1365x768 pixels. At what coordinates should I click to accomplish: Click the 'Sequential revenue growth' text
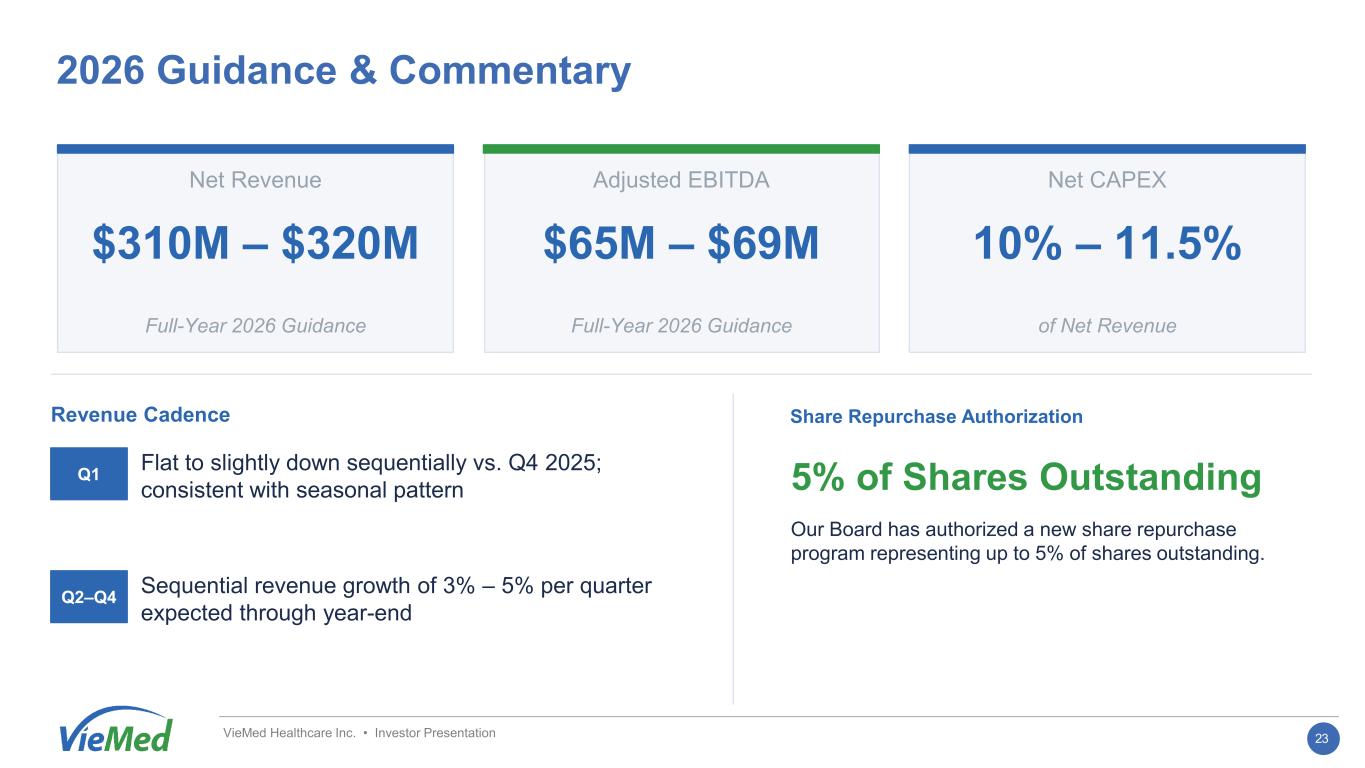396,599
